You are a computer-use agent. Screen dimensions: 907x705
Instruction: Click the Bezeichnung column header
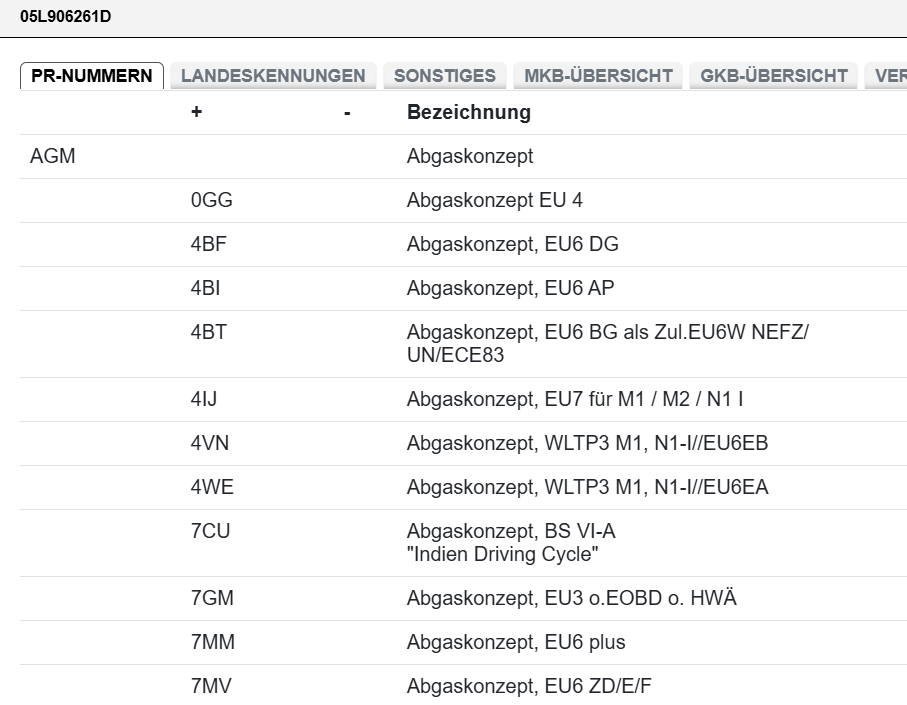(468, 113)
